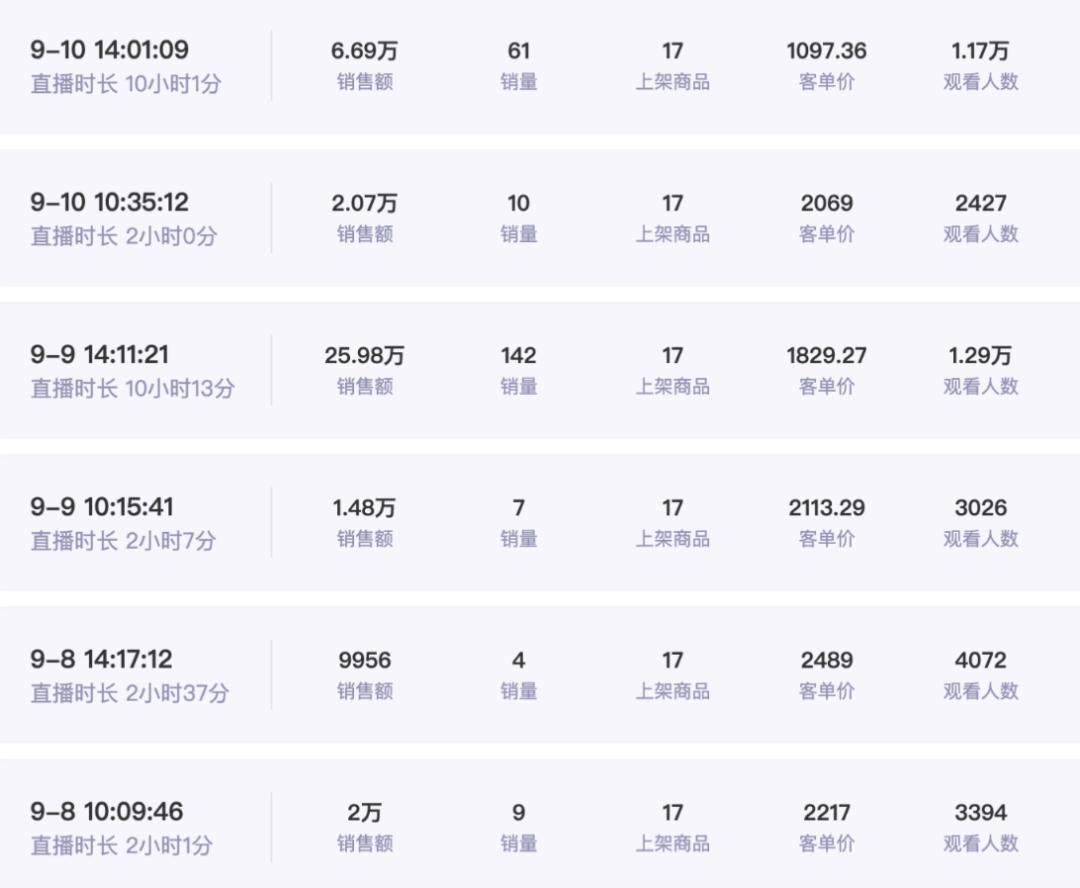Open the 9-10 10:35:12 livestream record
The width and height of the screenshot is (1080, 888).
point(109,202)
